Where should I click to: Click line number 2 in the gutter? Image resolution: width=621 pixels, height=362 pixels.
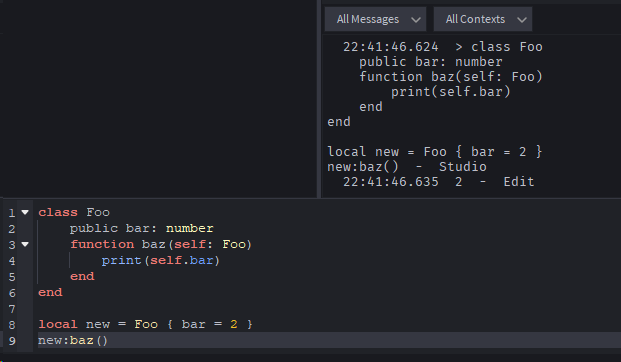coord(12,229)
